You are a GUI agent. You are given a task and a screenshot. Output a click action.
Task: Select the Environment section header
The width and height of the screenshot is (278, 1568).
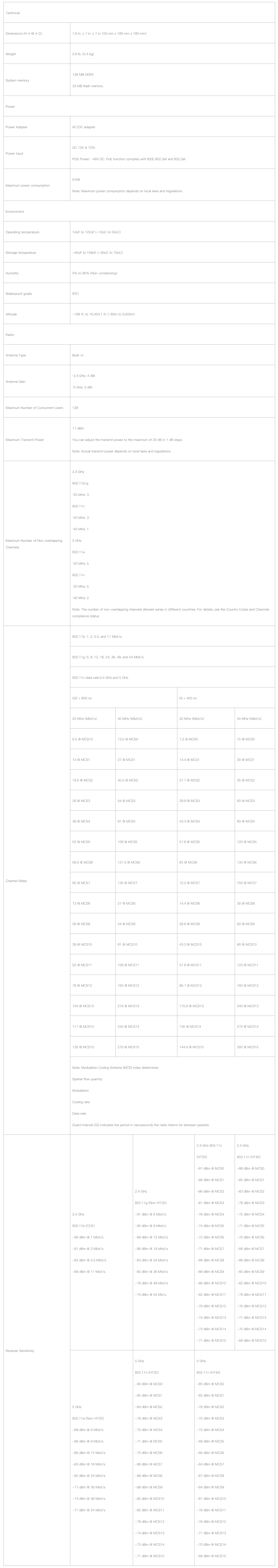[15, 212]
